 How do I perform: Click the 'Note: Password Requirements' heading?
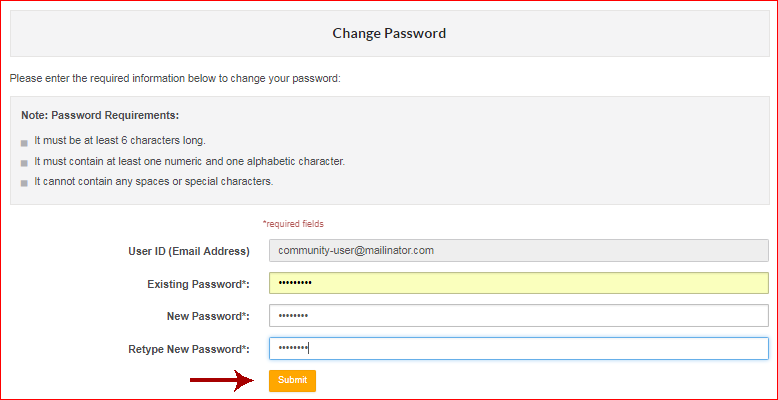point(100,116)
